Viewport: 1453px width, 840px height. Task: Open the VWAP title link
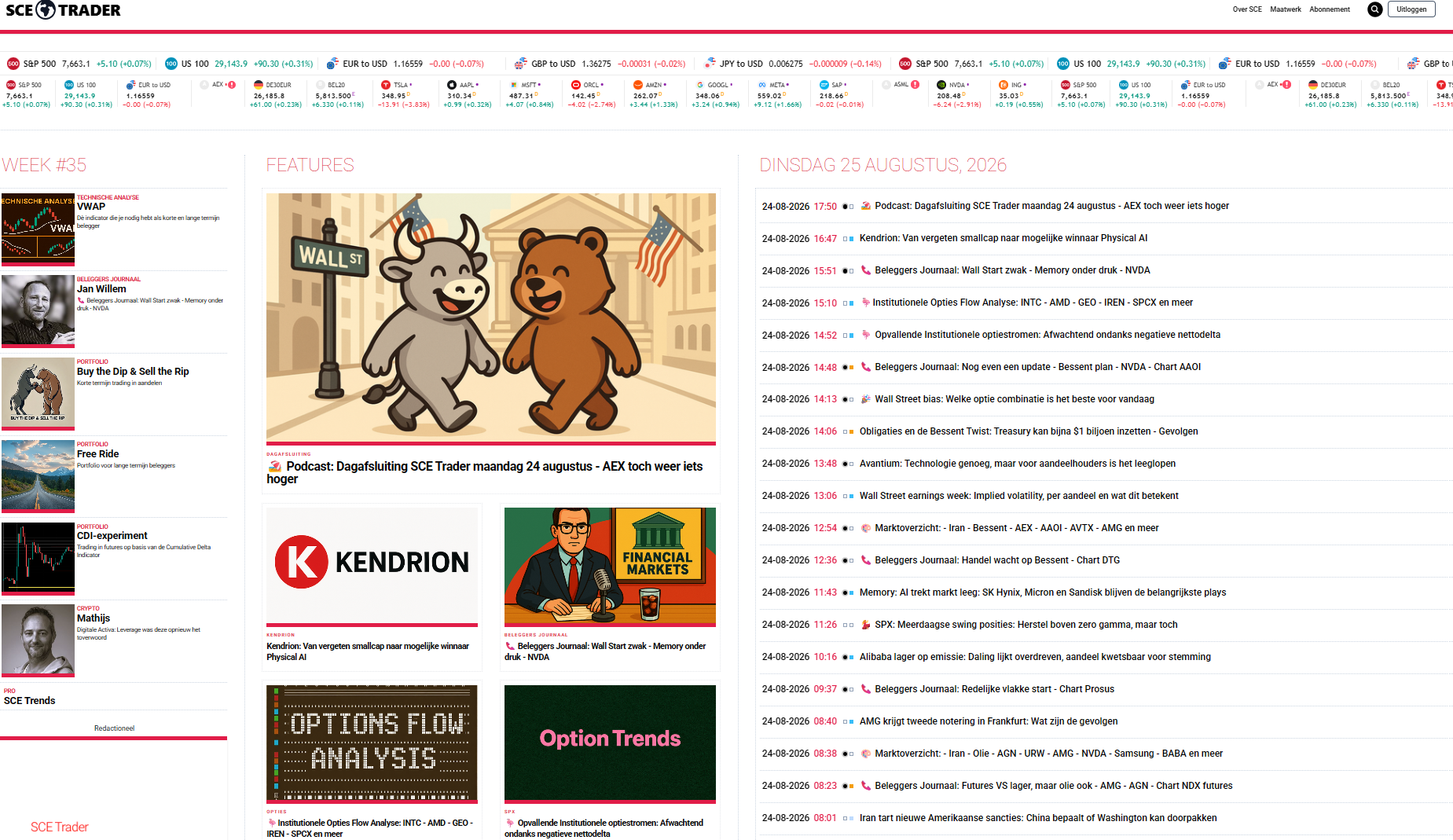point(91,207)
